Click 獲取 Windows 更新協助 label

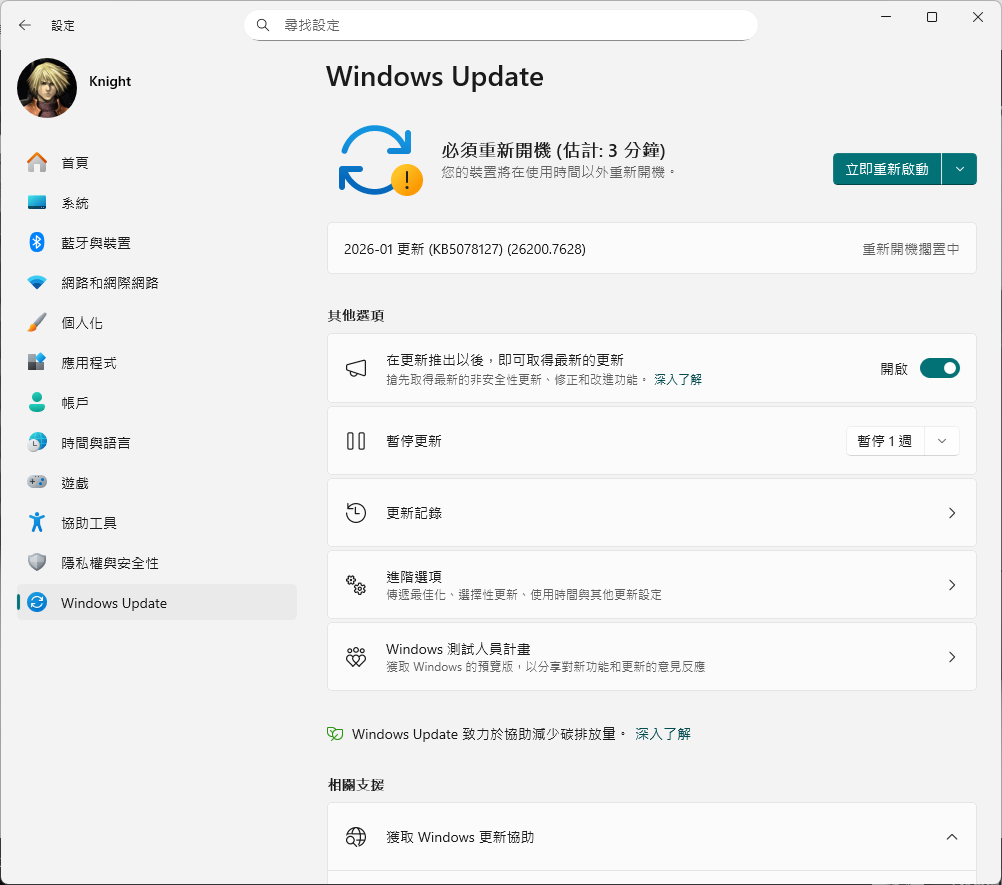460,836
